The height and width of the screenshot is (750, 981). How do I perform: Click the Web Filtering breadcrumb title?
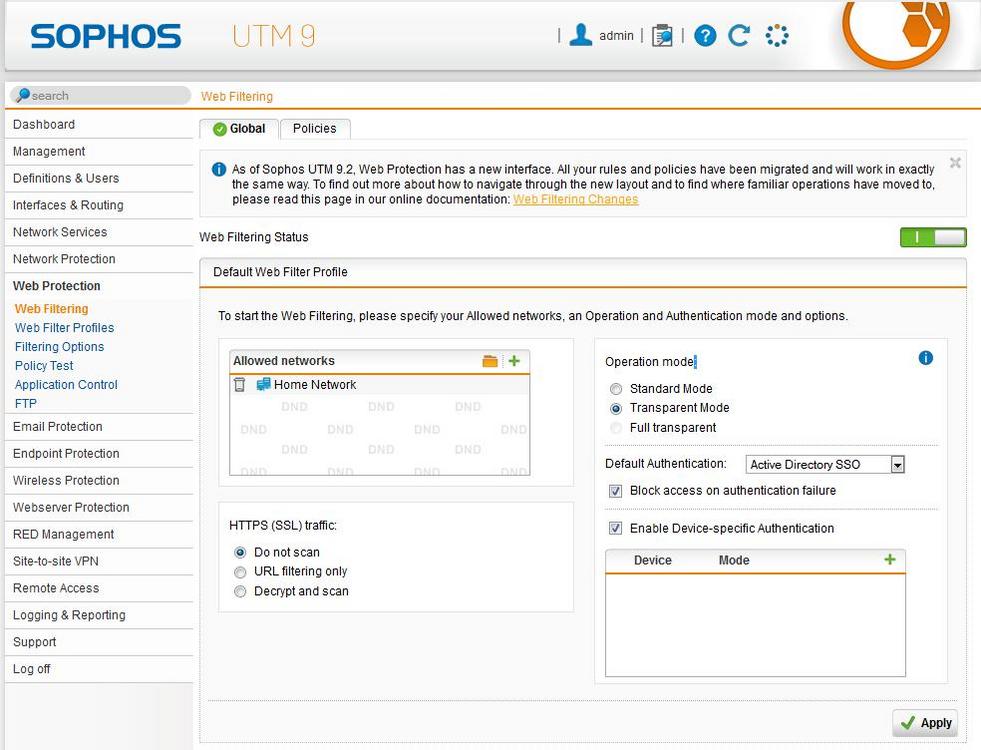(x=236, y=96)
